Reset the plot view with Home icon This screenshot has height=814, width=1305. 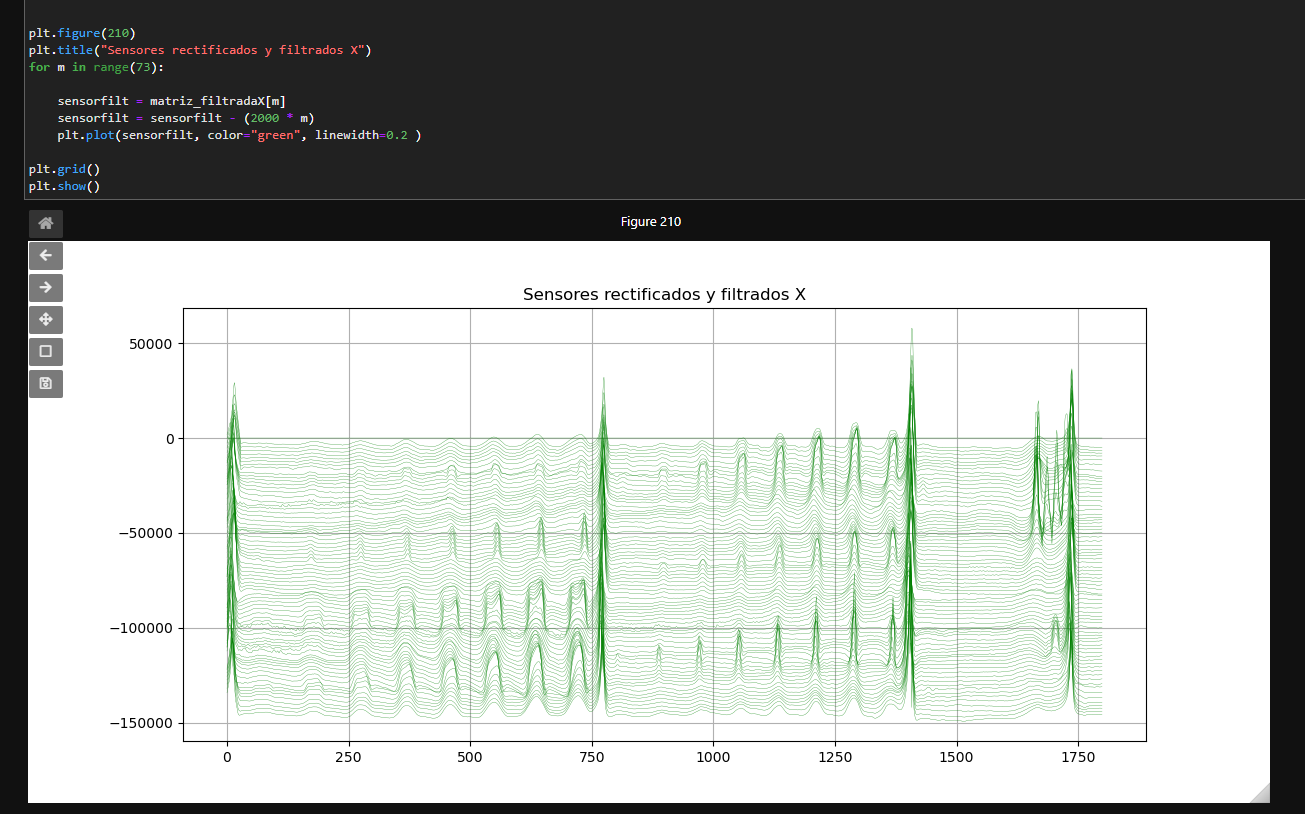[45, 224]
